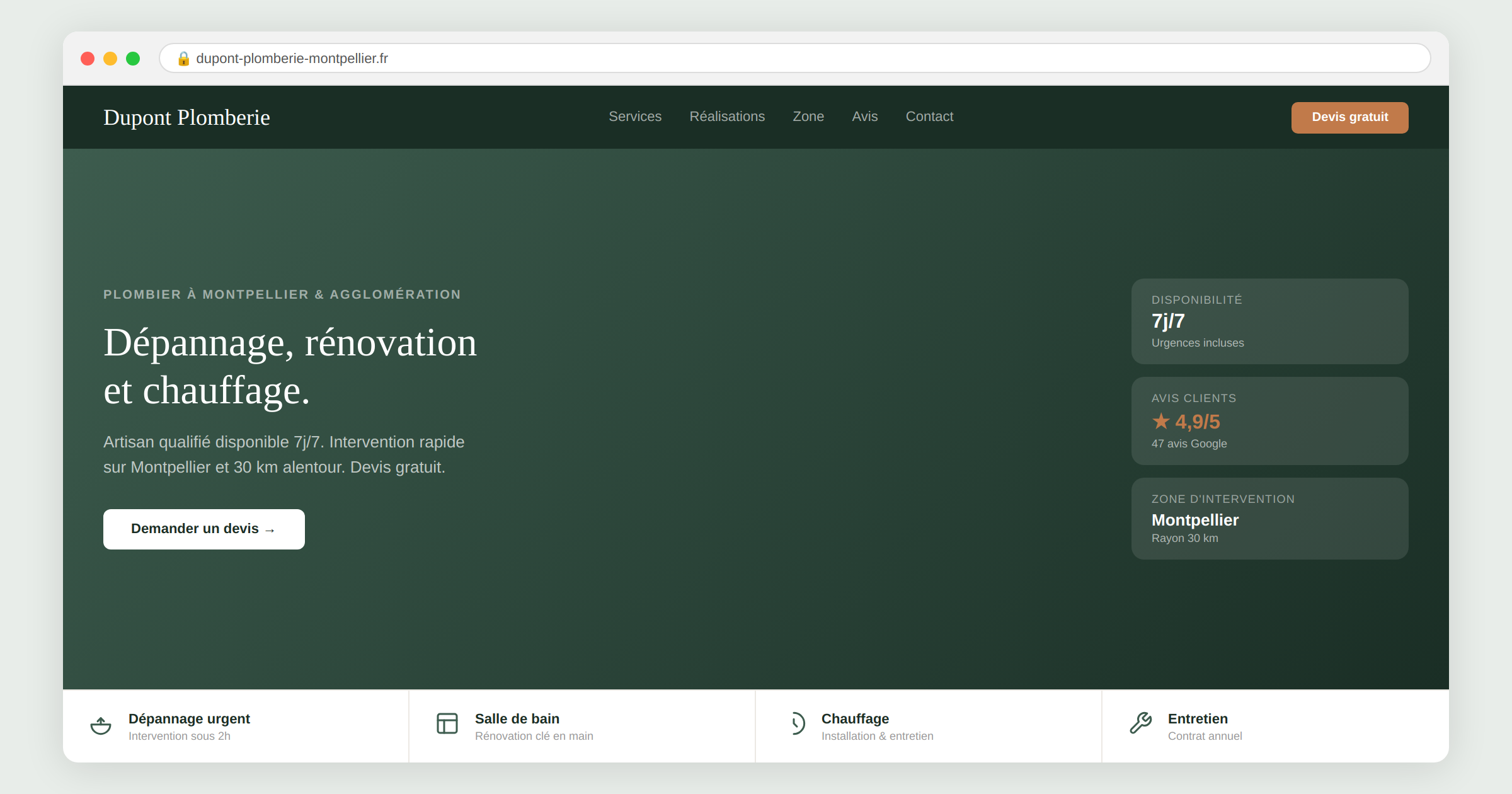Screen dimensions: 1512x794
Task: Click the Devis gratuit button
Action: pyautogui.click(x=1349, y=117)
